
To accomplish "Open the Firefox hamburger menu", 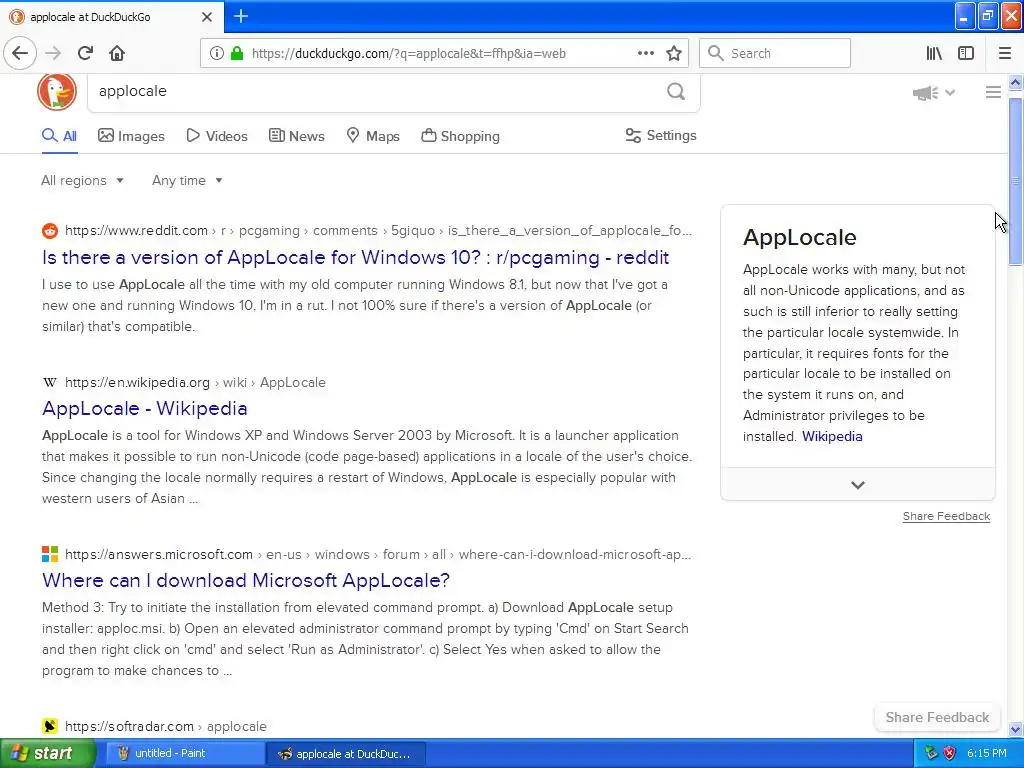I will point(1004,53).
